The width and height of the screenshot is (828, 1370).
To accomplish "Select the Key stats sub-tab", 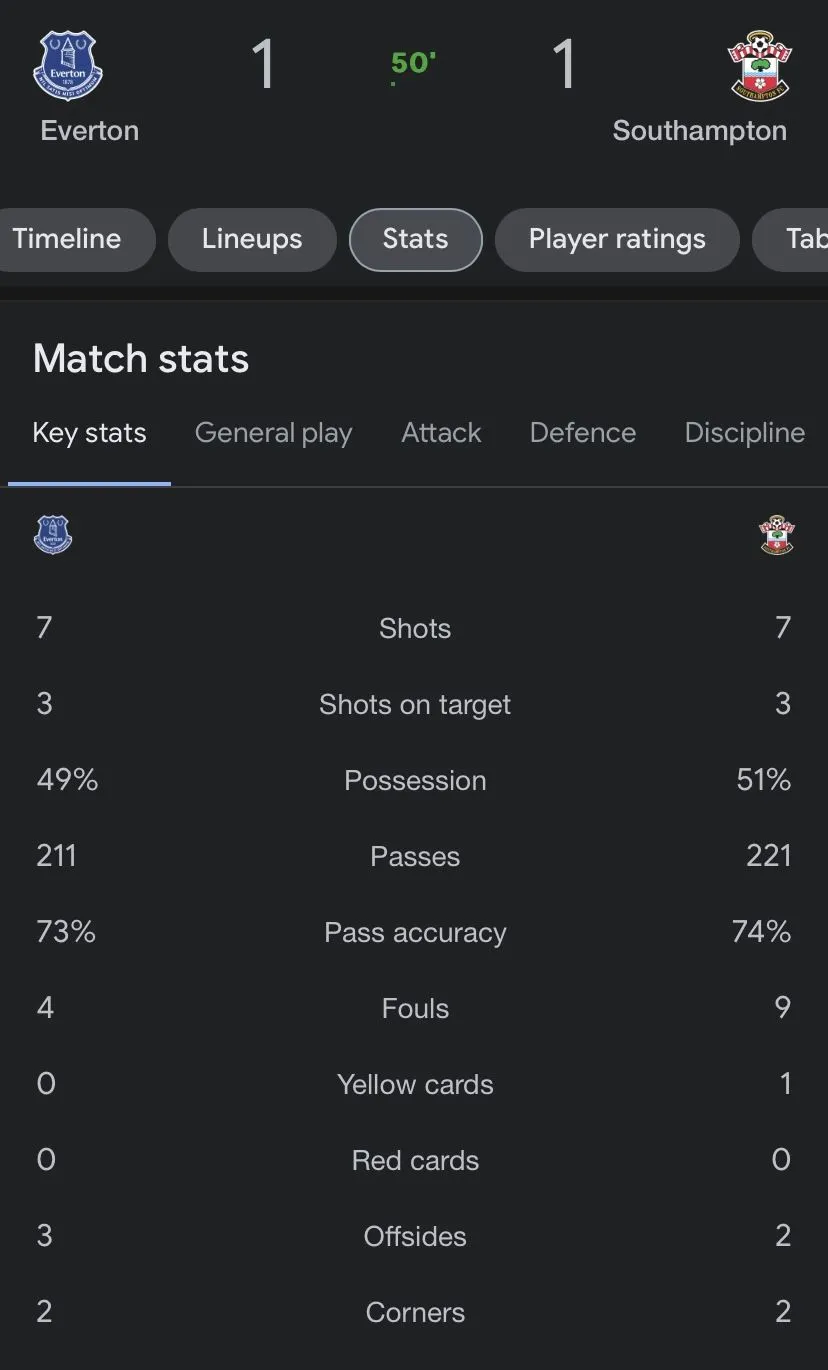I will [89, 433].
